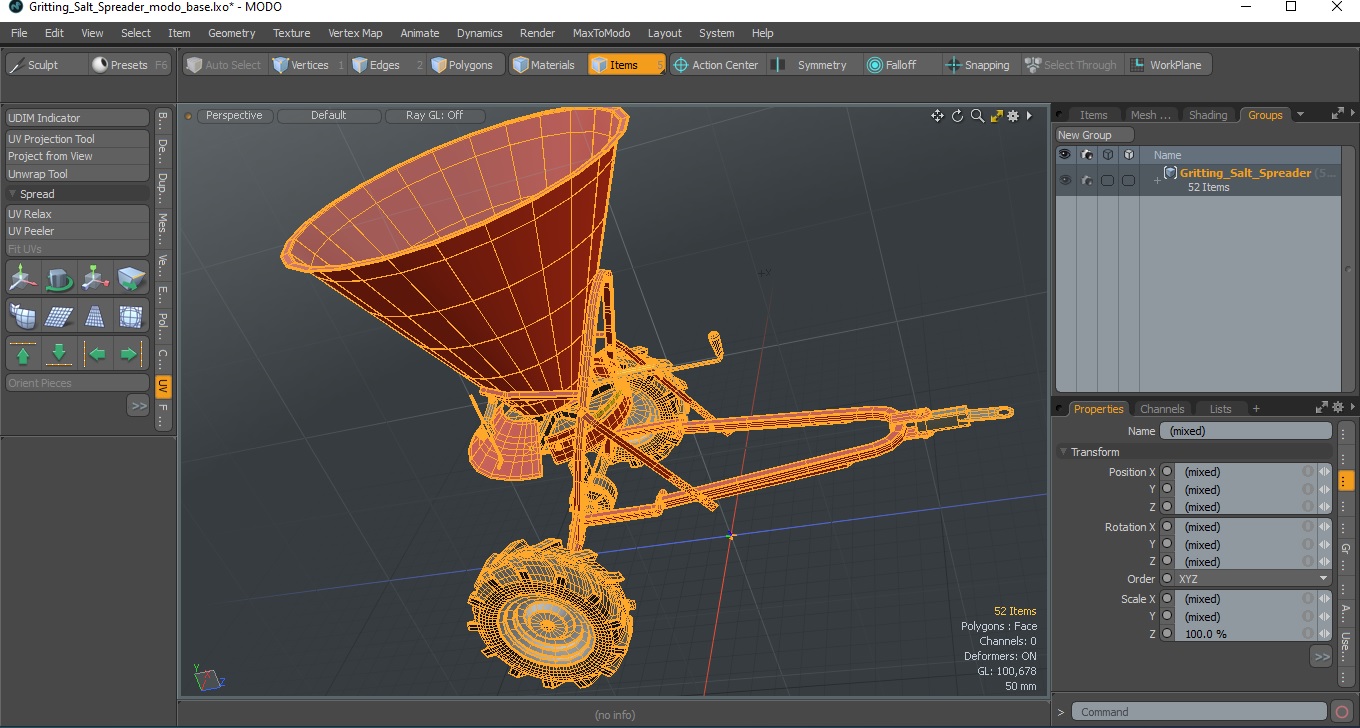Click the UV Relax button
1360x728 pixels.
coord(77,214)
